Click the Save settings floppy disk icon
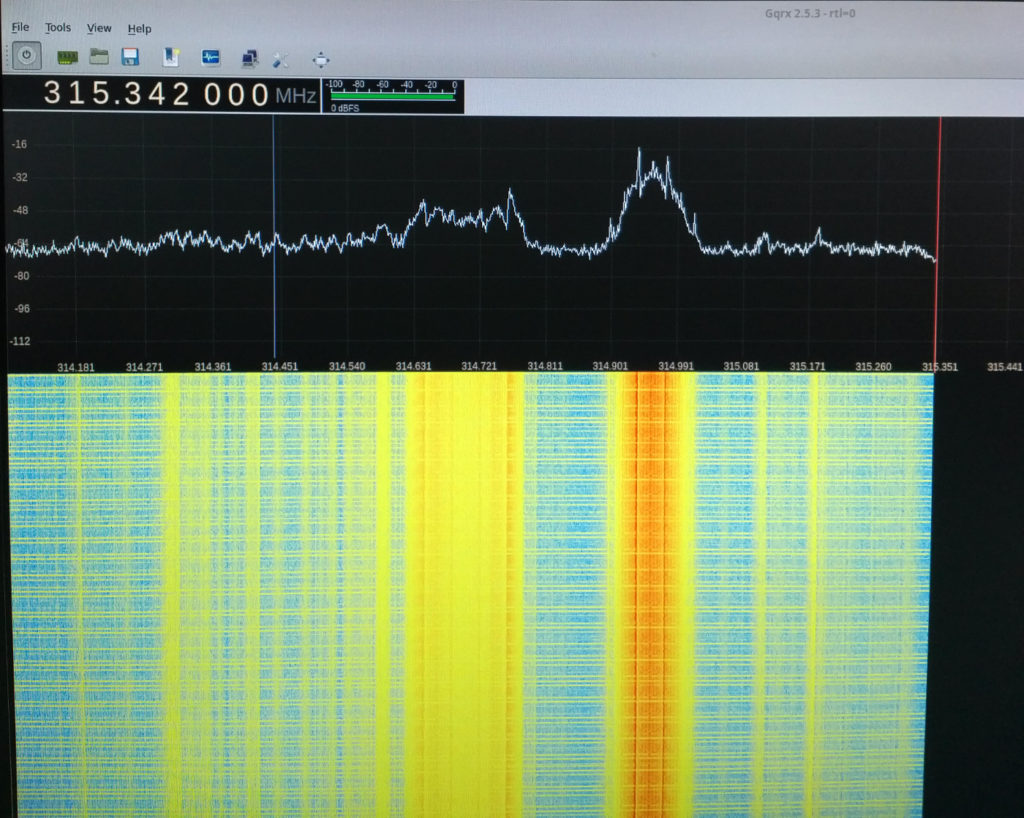The image size is (1024, 818). click(130, 57)
